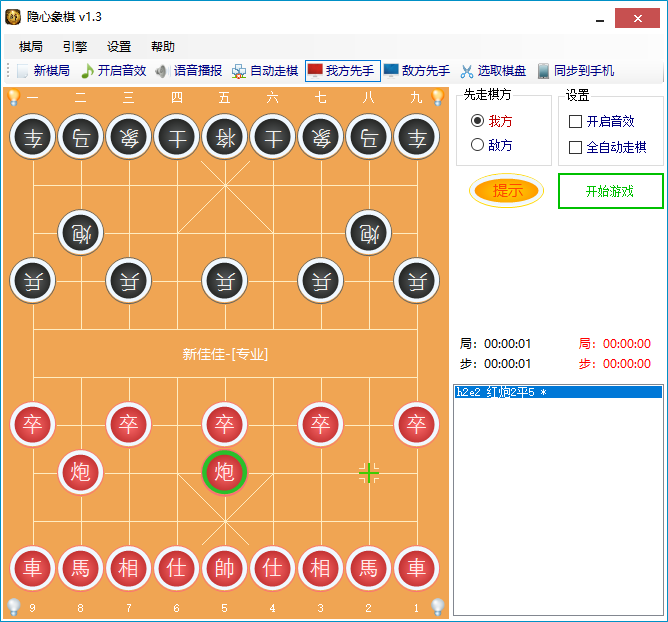The width and height of the screenshot is (668, 622).
Task: Select 敌方先手 blue monitor toolbar item
Action: click(x=417, y=71)
